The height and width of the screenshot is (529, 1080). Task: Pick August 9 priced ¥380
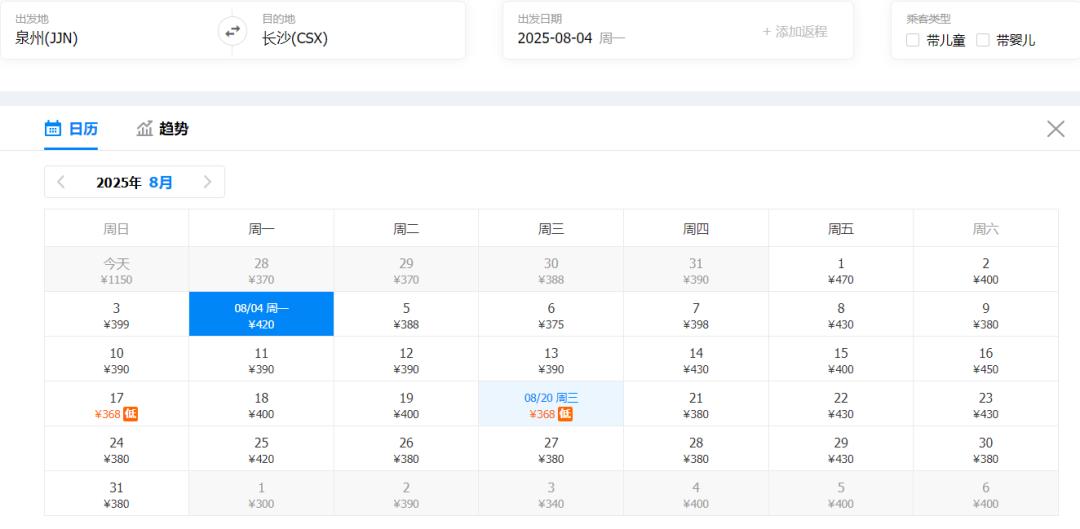(986, 314)
